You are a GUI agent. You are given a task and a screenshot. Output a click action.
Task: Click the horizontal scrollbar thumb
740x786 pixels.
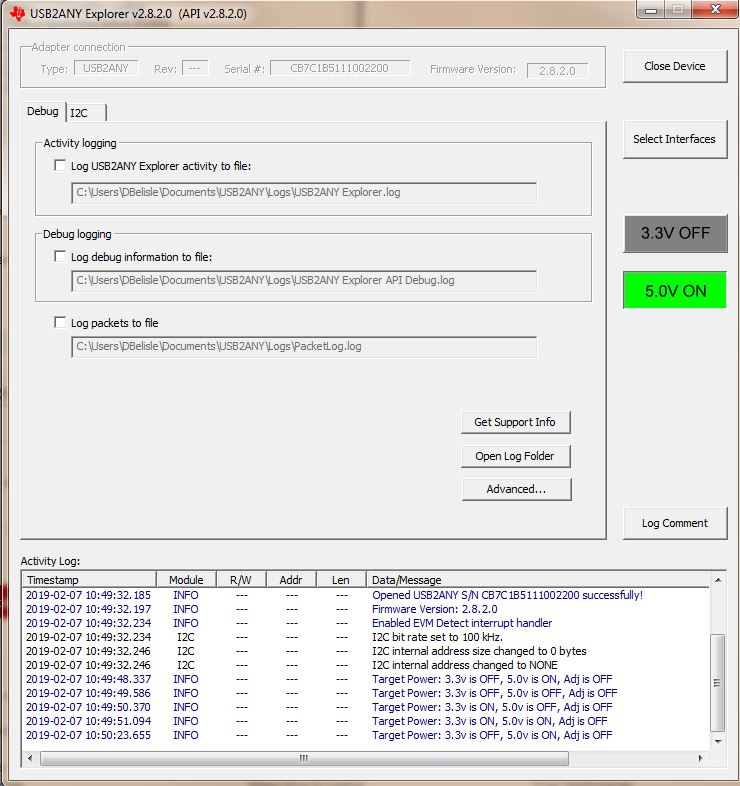pos(304,758)
